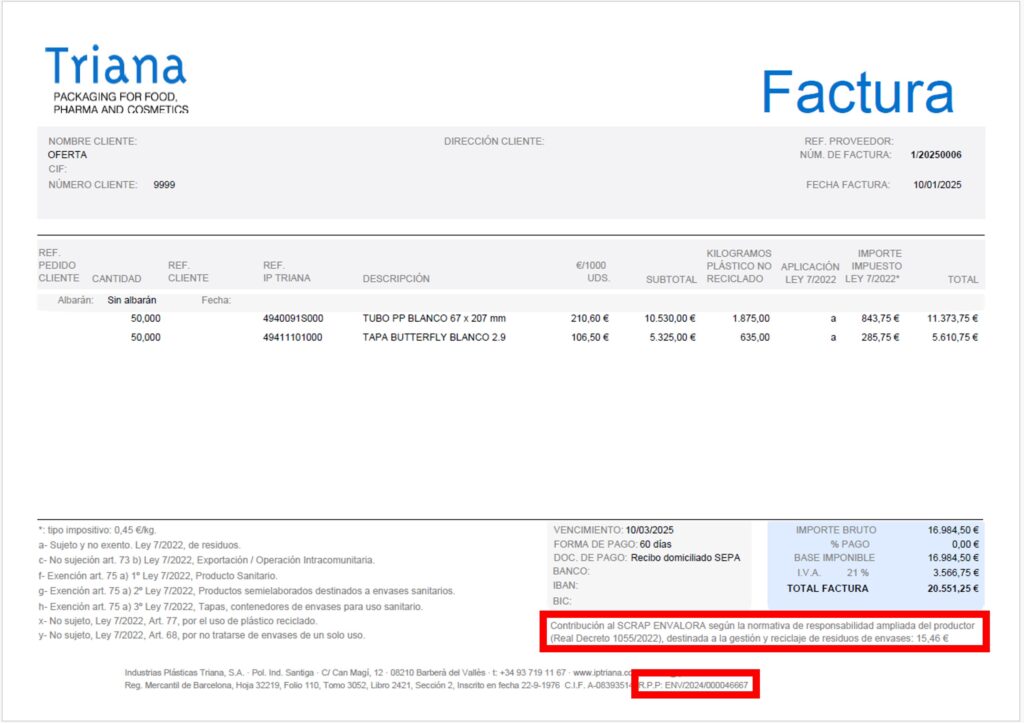The width and height of the screenshot is (1024, 723).
Task: Open the www.iptriana.com footer link
Action: (600, 673)
